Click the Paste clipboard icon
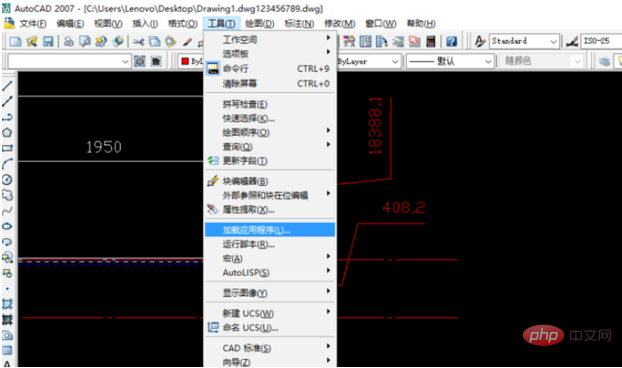The width and height of the screenshot is (622, 368). 171,41
